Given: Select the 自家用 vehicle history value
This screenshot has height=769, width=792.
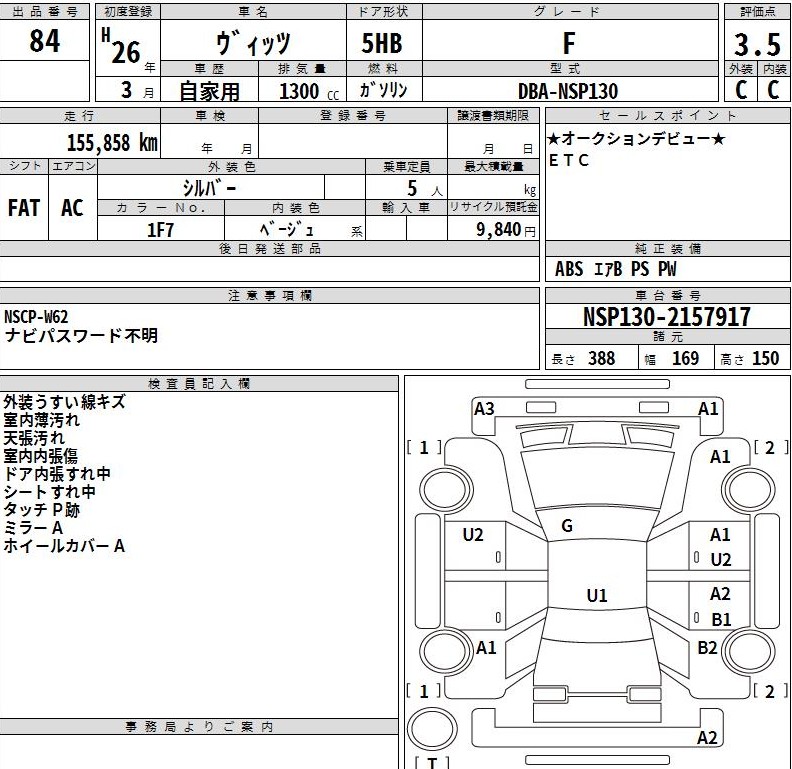Looking at the screenshot, I should click(x=210, y=91).
